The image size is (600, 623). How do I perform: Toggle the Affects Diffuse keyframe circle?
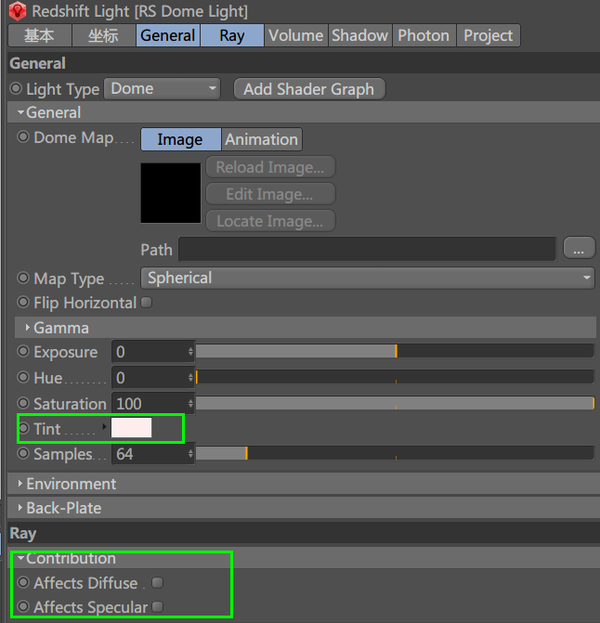[x=23, y=582]
